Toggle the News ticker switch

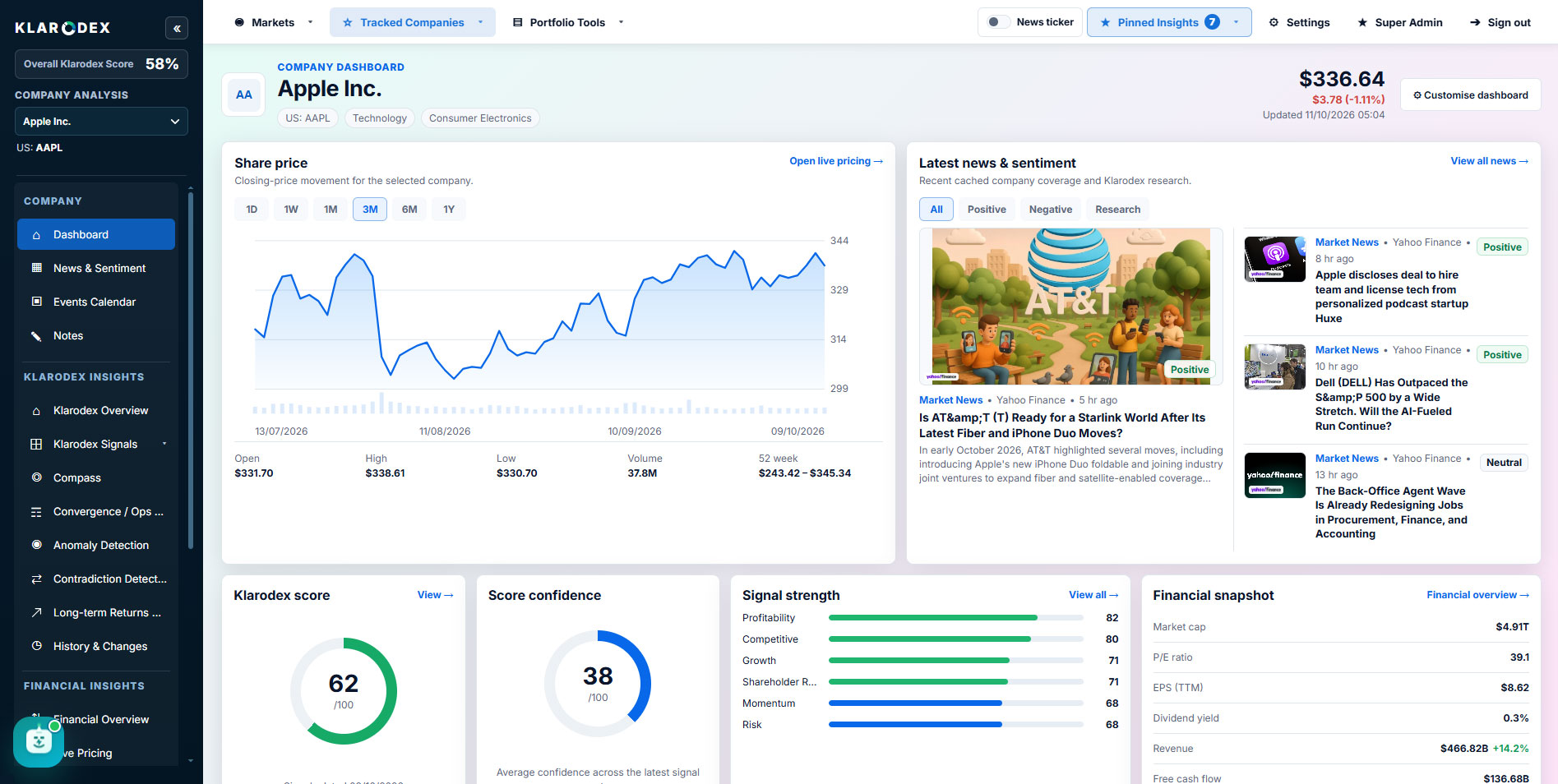(998, 22)
